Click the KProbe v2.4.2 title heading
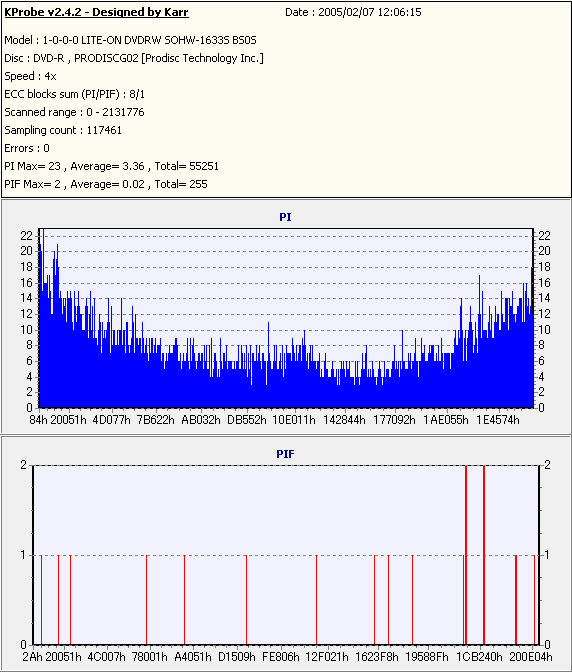 96,12
